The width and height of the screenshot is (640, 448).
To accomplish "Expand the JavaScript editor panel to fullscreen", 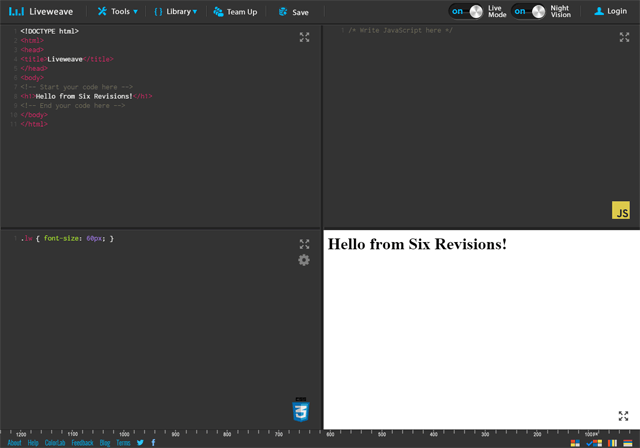I will point(624,37).
